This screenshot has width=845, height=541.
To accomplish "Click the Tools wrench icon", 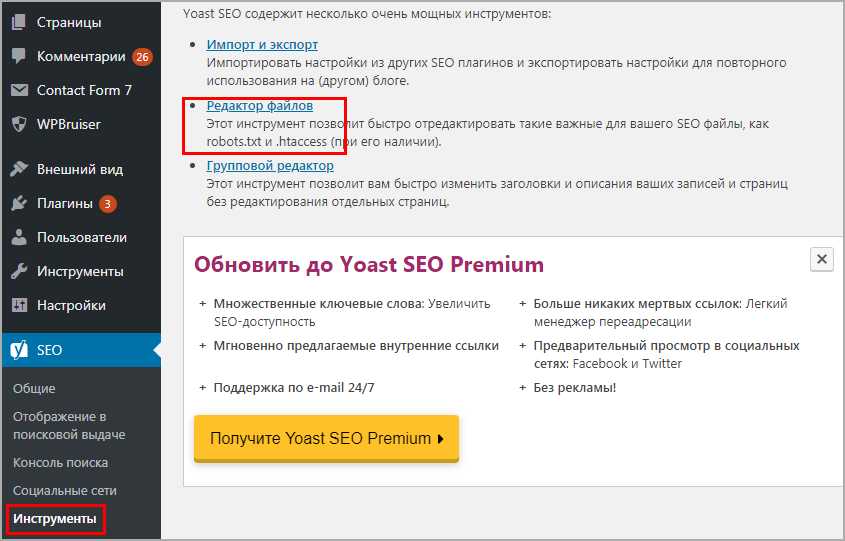I will pos(19,271).
